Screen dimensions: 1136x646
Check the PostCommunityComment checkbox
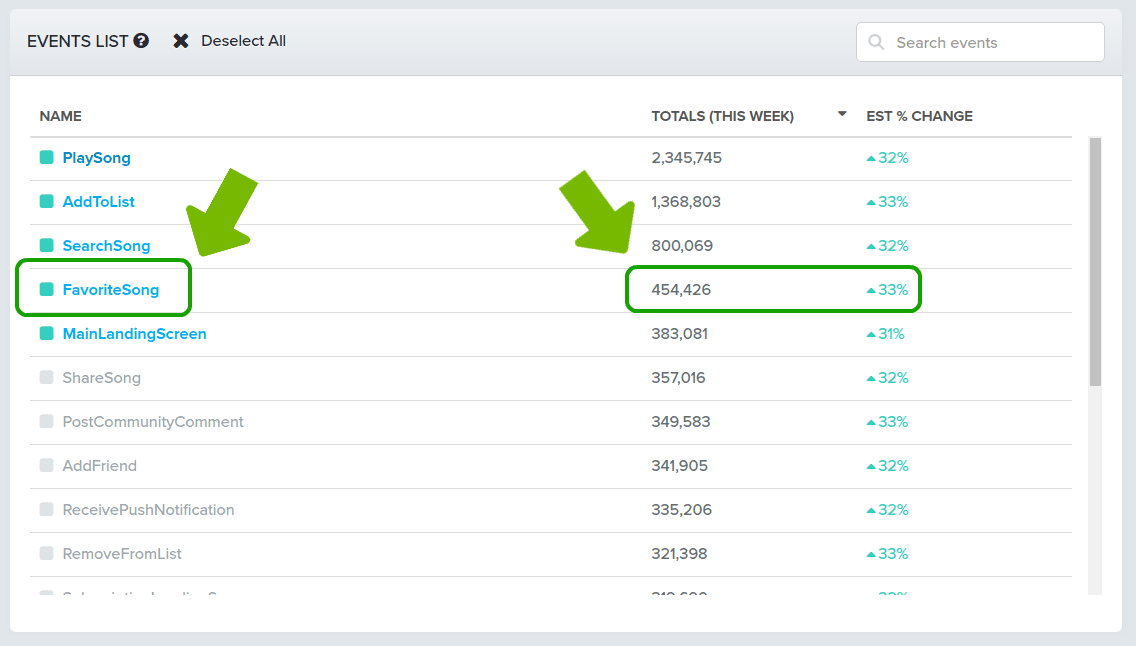point(46,422)
